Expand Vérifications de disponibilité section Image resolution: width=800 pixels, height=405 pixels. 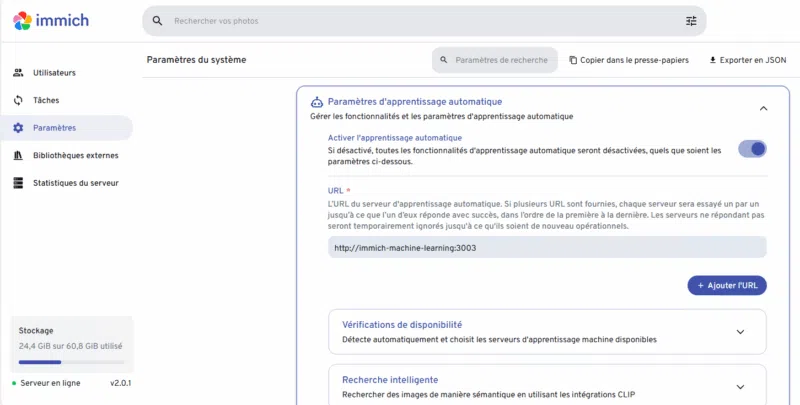click(x=740, y=332)
